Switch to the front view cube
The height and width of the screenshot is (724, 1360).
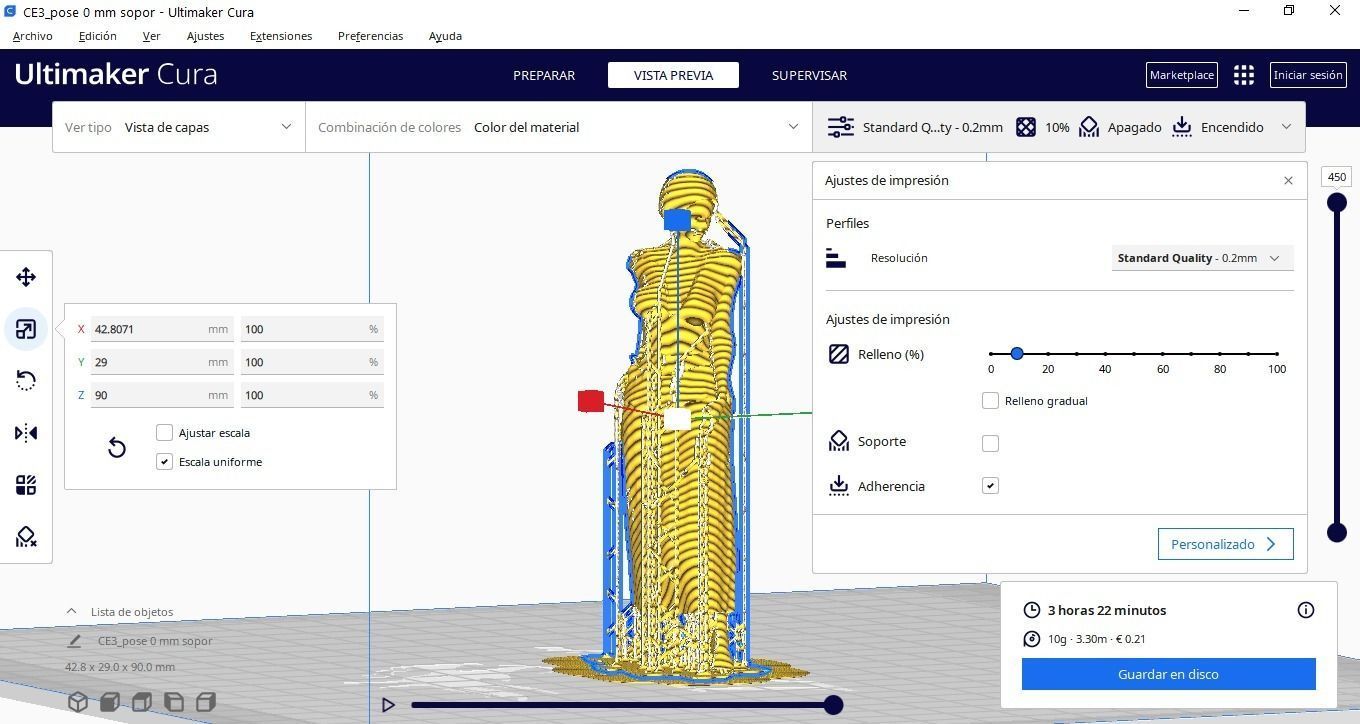tap(110, 702)
